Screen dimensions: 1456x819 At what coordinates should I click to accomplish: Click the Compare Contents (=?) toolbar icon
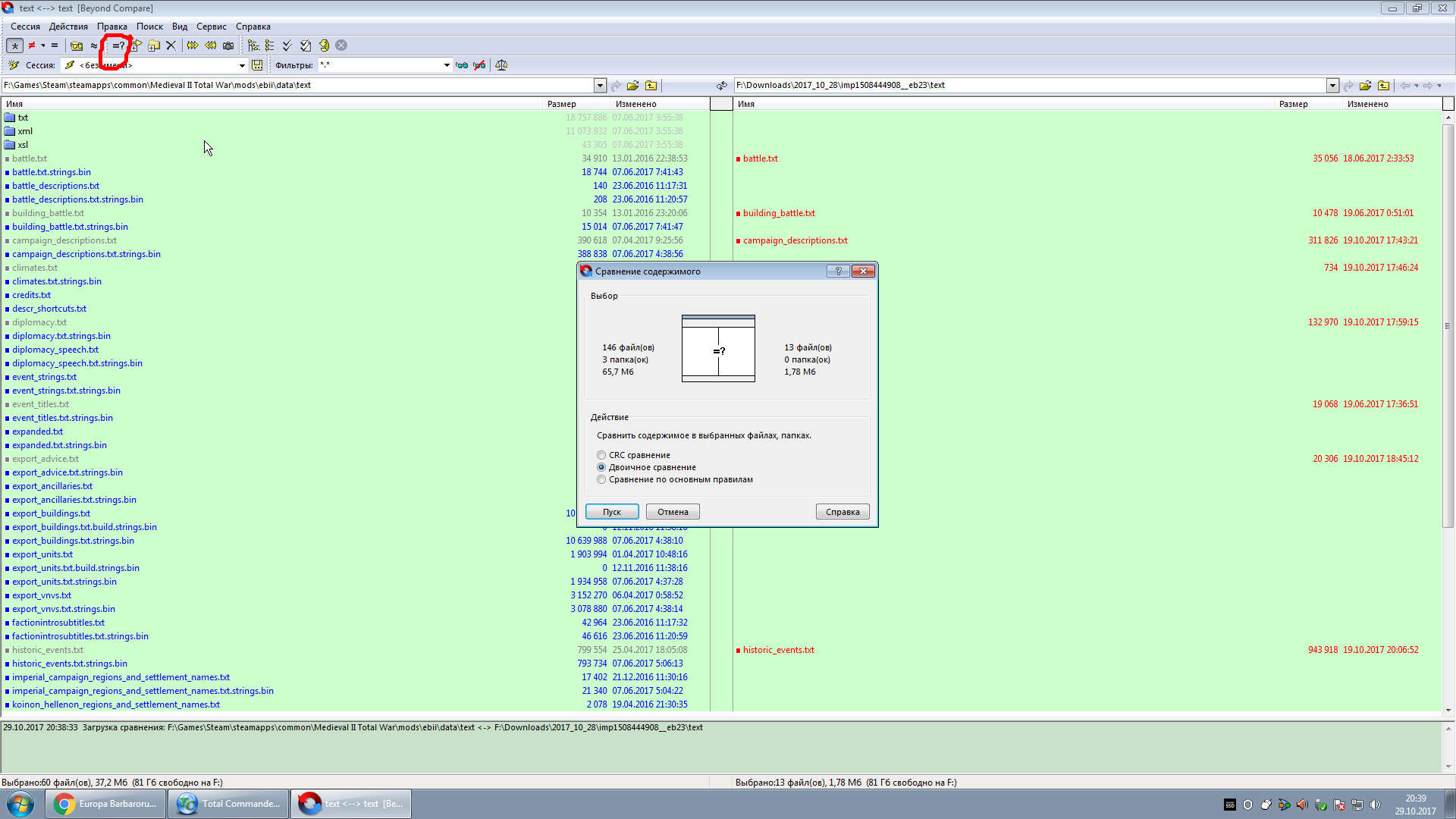118,45
